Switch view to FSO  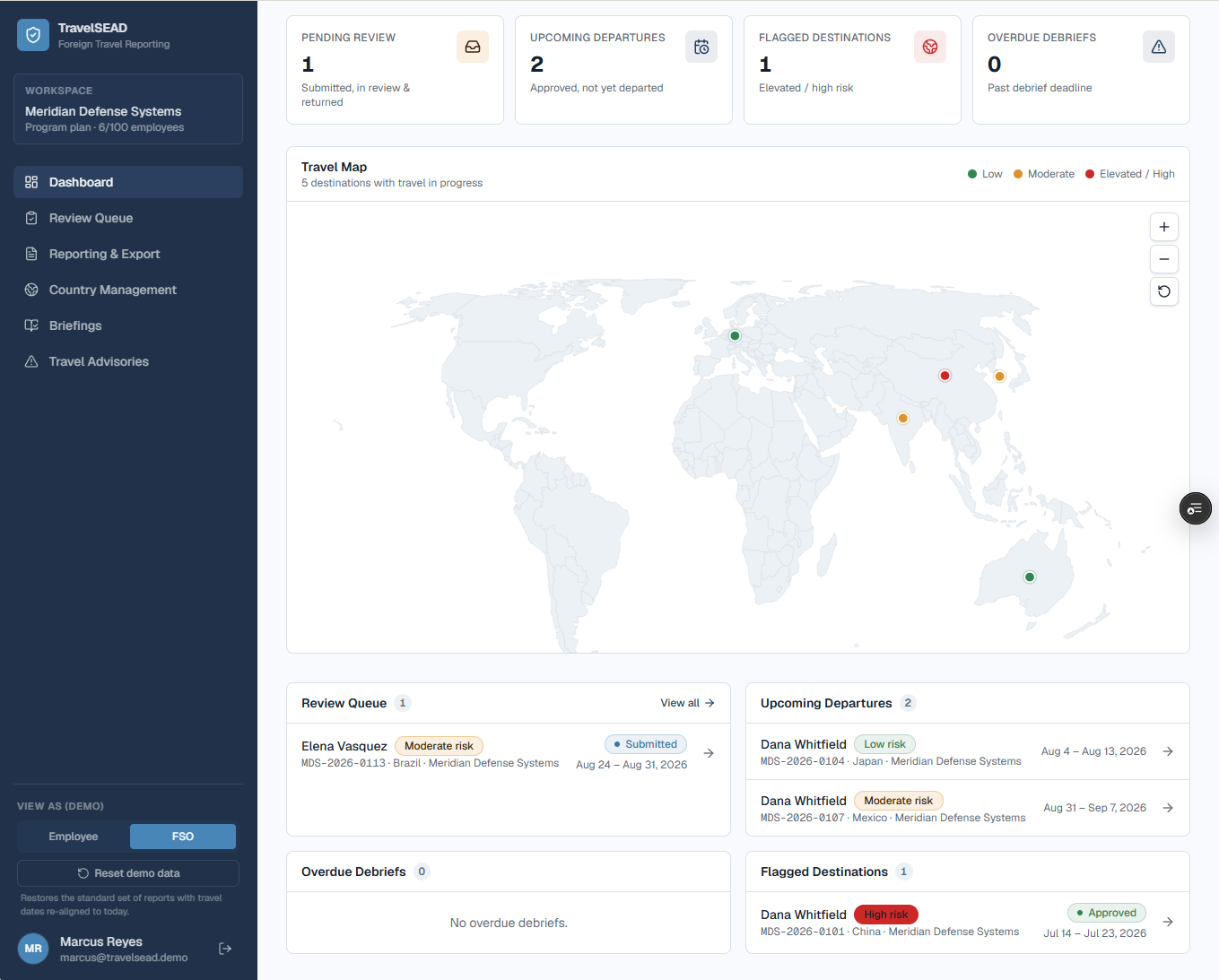(183, 837)
